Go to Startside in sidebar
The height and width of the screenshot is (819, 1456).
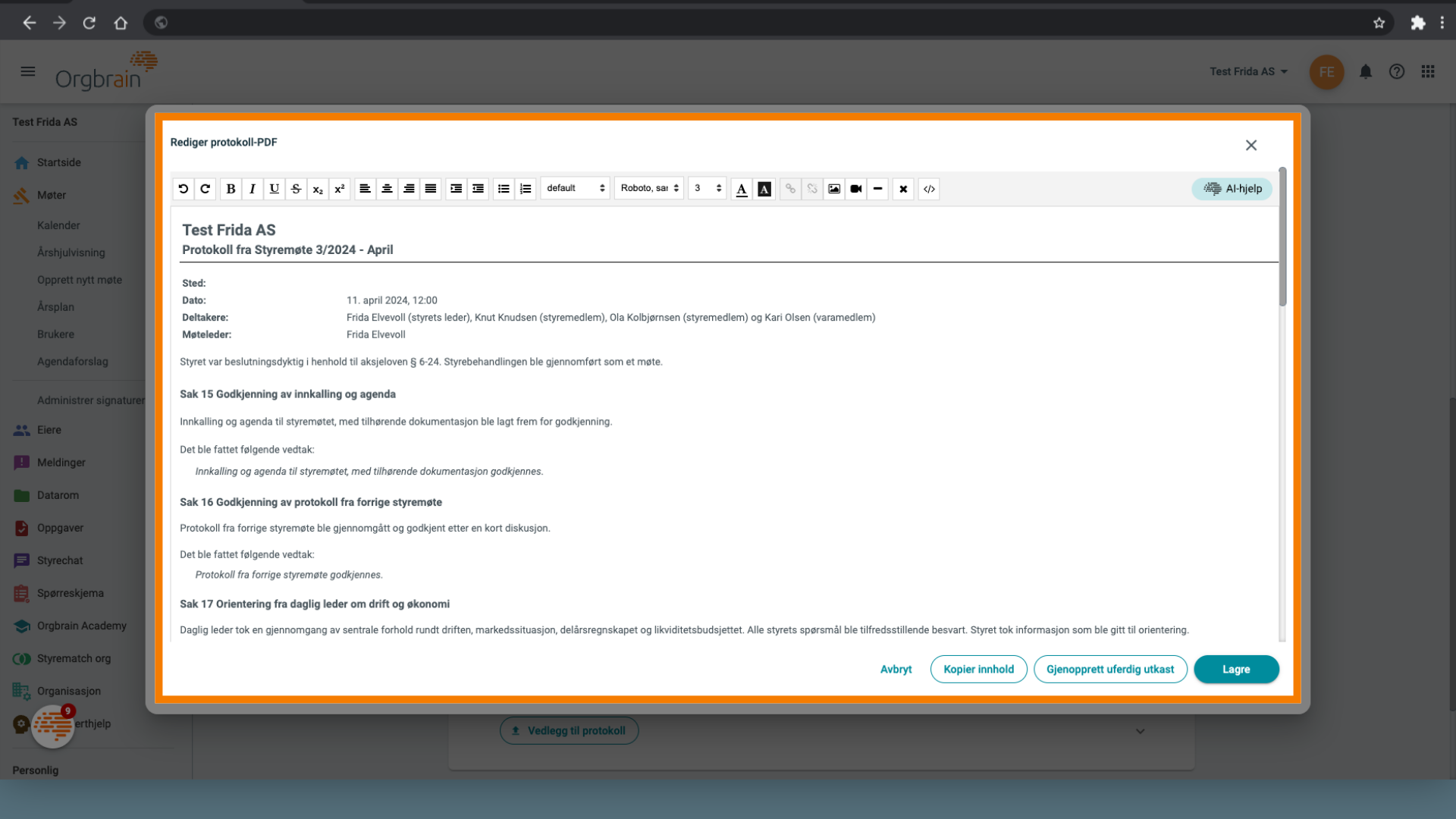59,162
